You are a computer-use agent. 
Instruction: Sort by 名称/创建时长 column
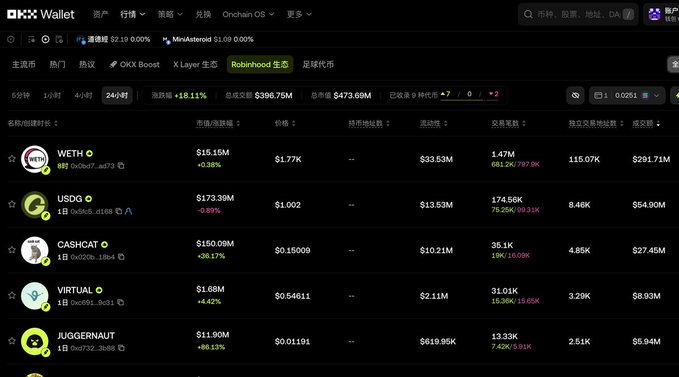[32, 123]
